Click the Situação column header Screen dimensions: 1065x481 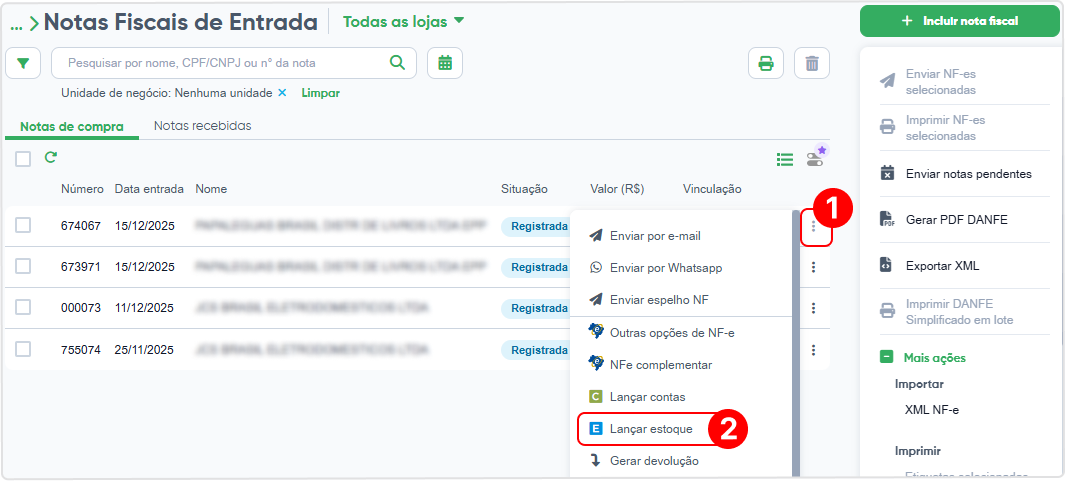click(x=524, y=189)
